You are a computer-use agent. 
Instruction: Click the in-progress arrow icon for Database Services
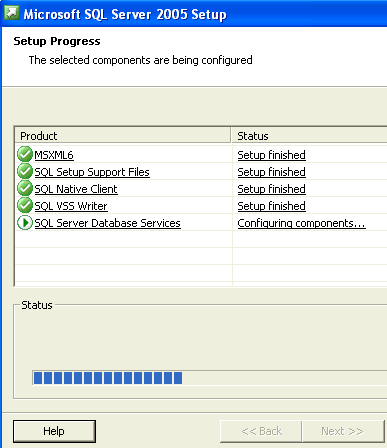click(x=25, y=223)
